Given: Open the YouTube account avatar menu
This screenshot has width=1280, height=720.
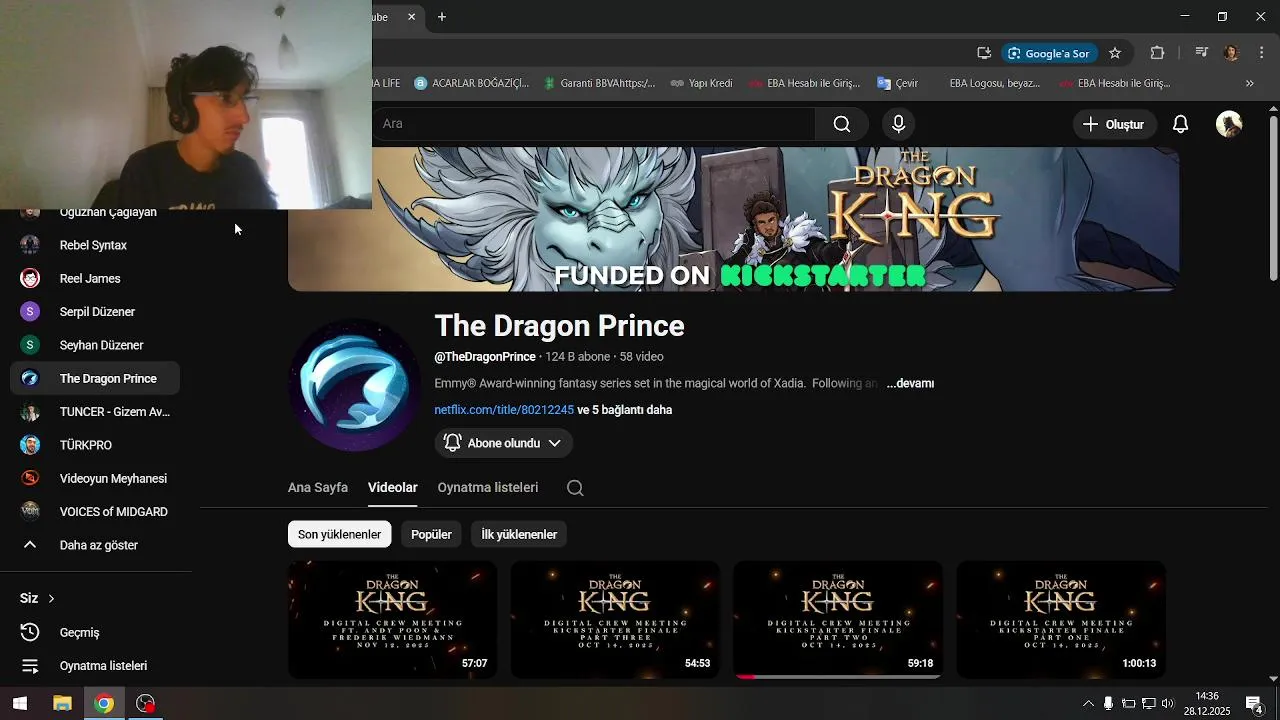Looking at the screenshot, I should coord(1229,124).
